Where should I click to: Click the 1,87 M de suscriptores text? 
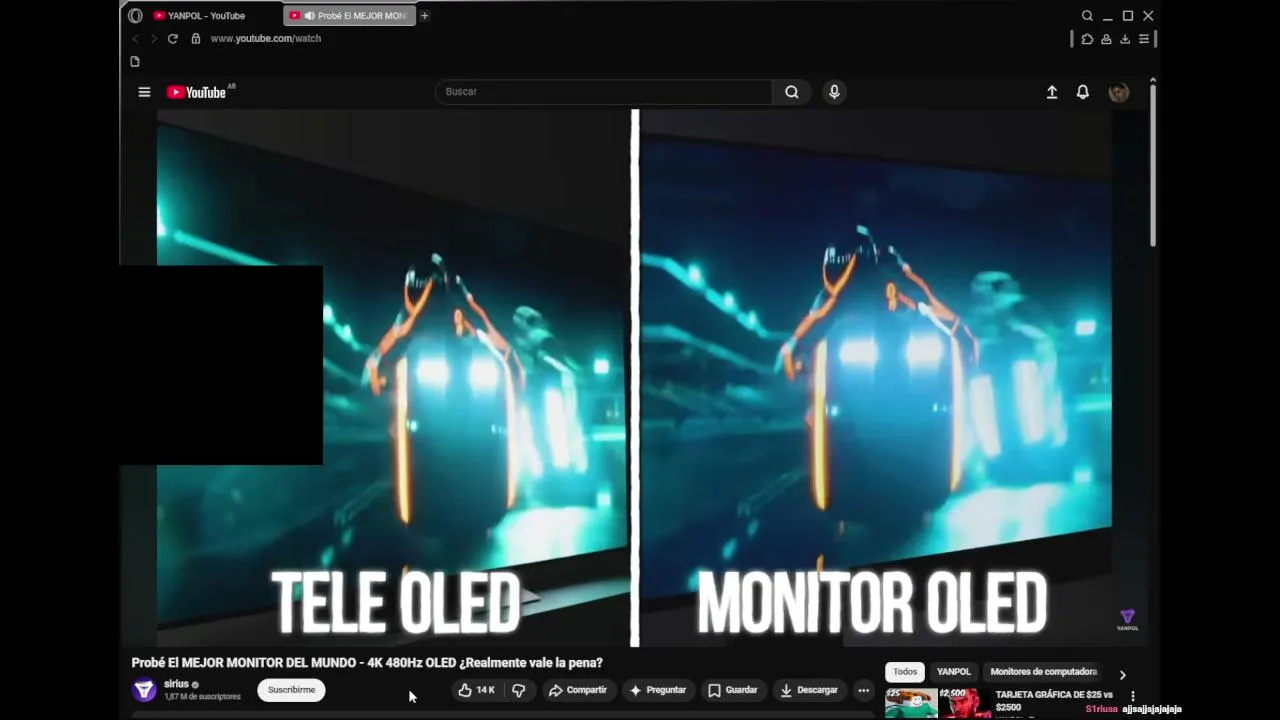point(202,697)
